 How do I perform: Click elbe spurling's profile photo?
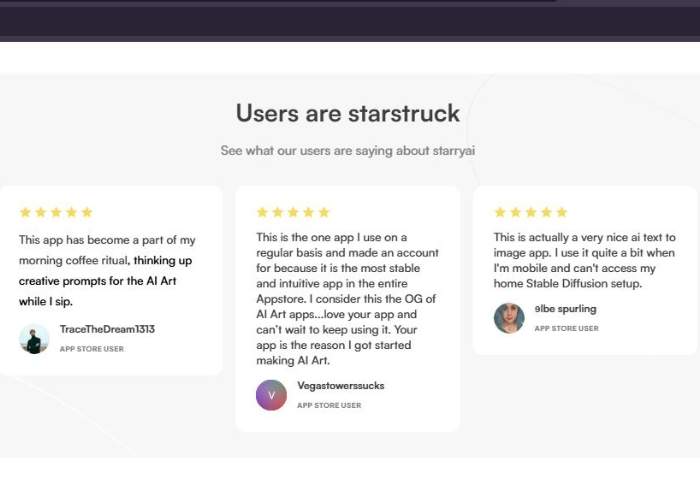pyautogui.click(x=509, y=318)
